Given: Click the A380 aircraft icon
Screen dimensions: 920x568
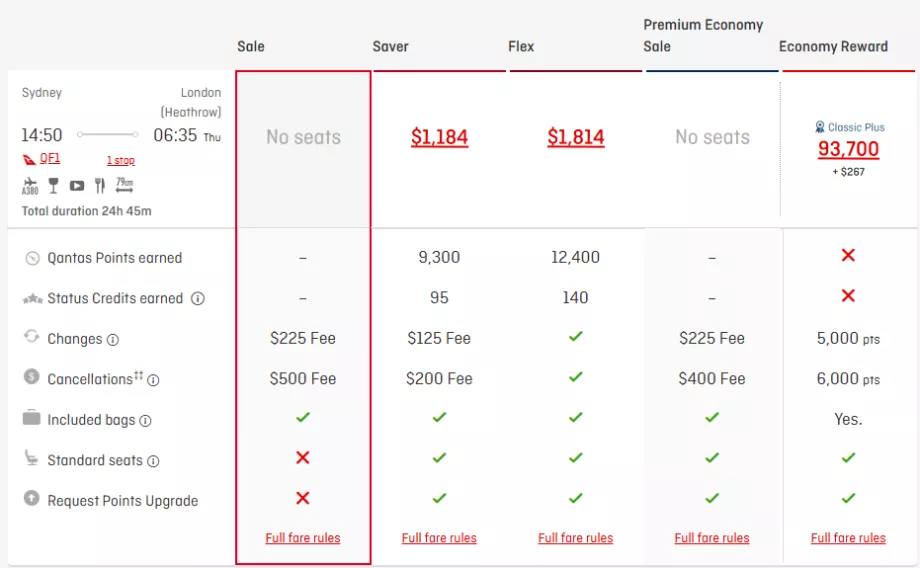Looking at the screenshot, I should point(30,186).
